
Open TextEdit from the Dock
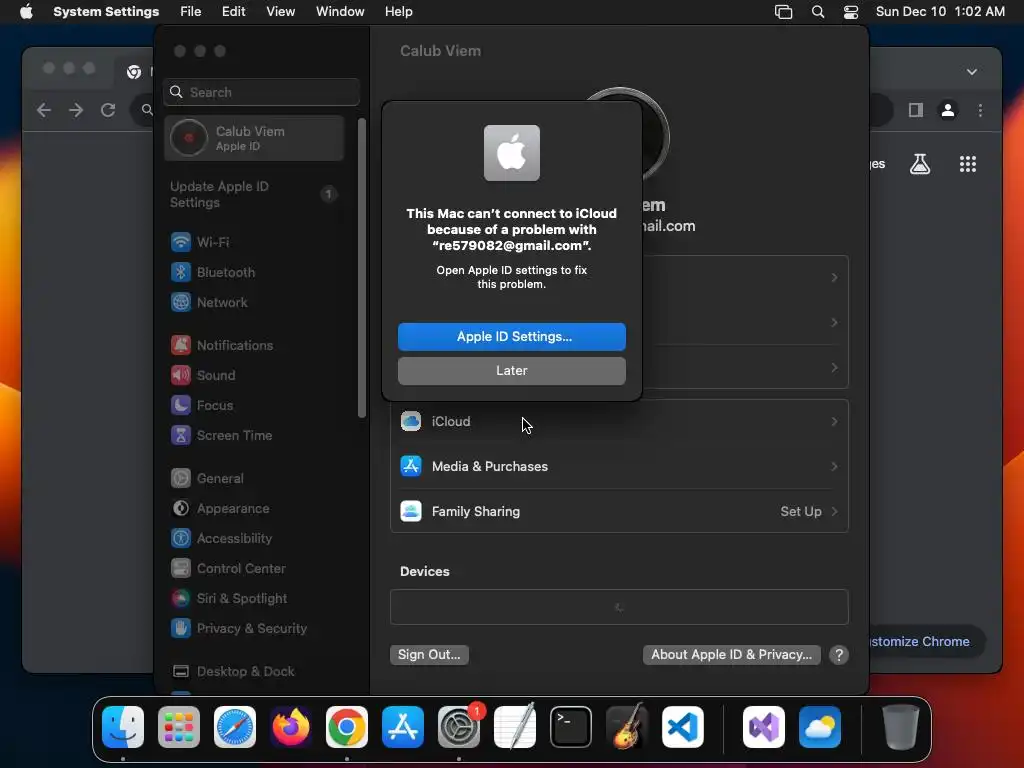(515, 727)
